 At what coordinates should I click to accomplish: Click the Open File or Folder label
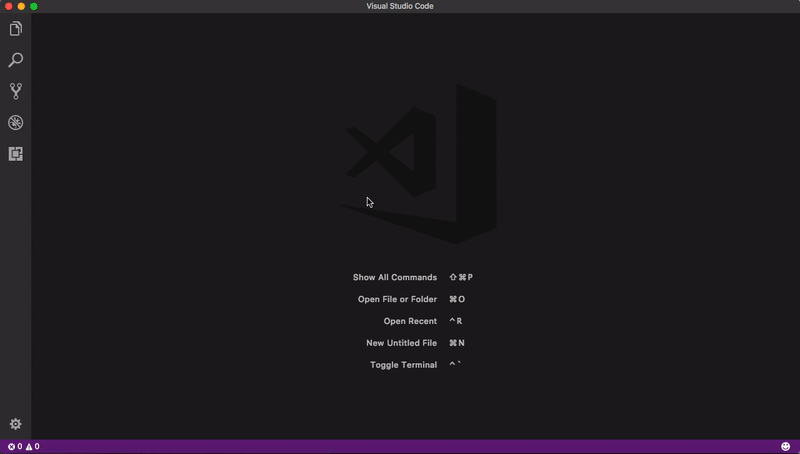397,299
